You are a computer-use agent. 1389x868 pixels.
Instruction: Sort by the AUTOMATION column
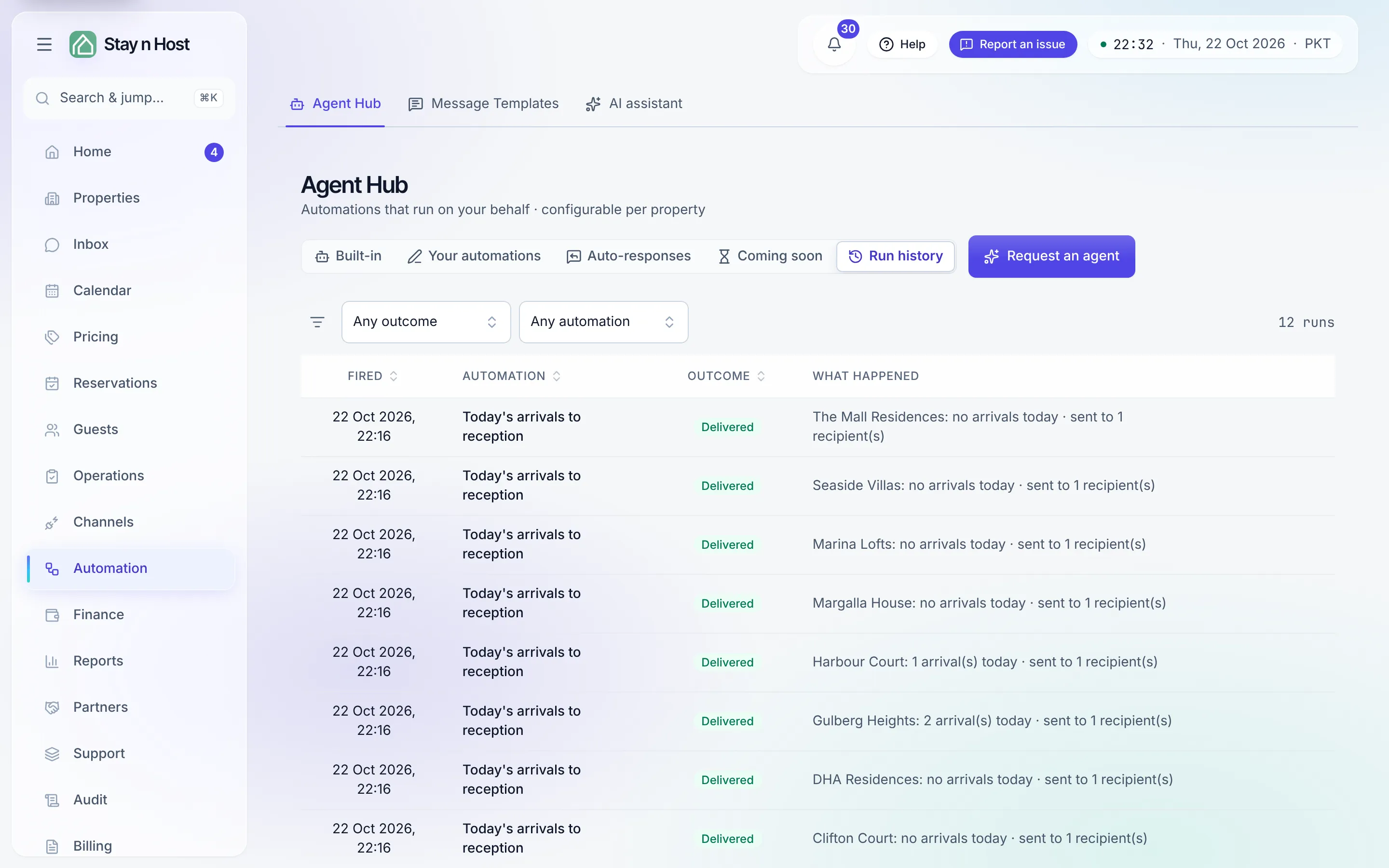511,376
